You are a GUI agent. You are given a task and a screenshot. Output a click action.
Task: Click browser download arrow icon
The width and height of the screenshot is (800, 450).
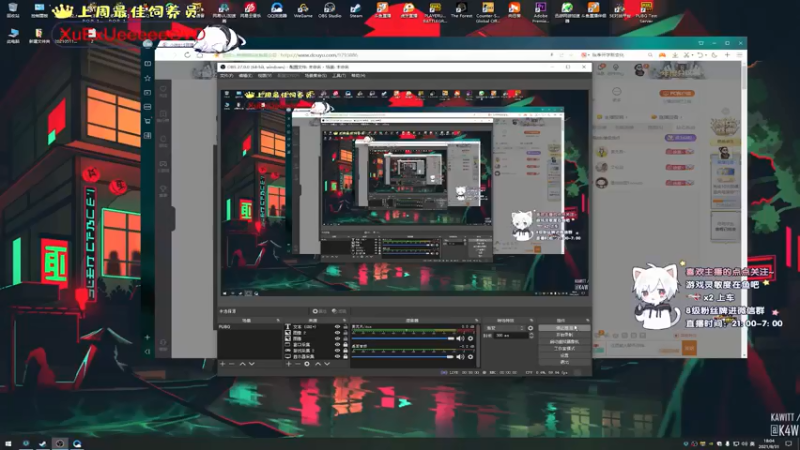675,55
